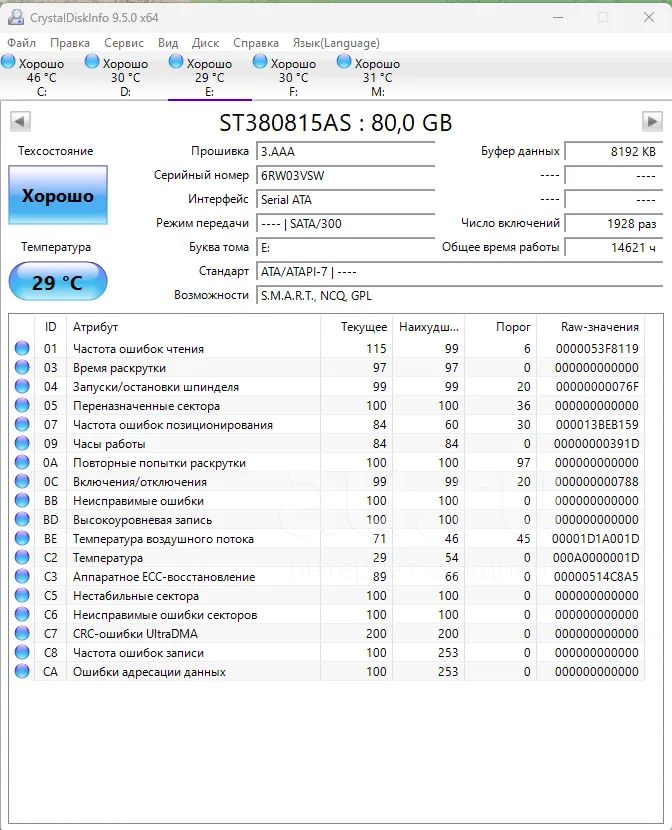Click status icon of attribute 04
Viewport: 672px width, 830px height.
tap(22, 386)
